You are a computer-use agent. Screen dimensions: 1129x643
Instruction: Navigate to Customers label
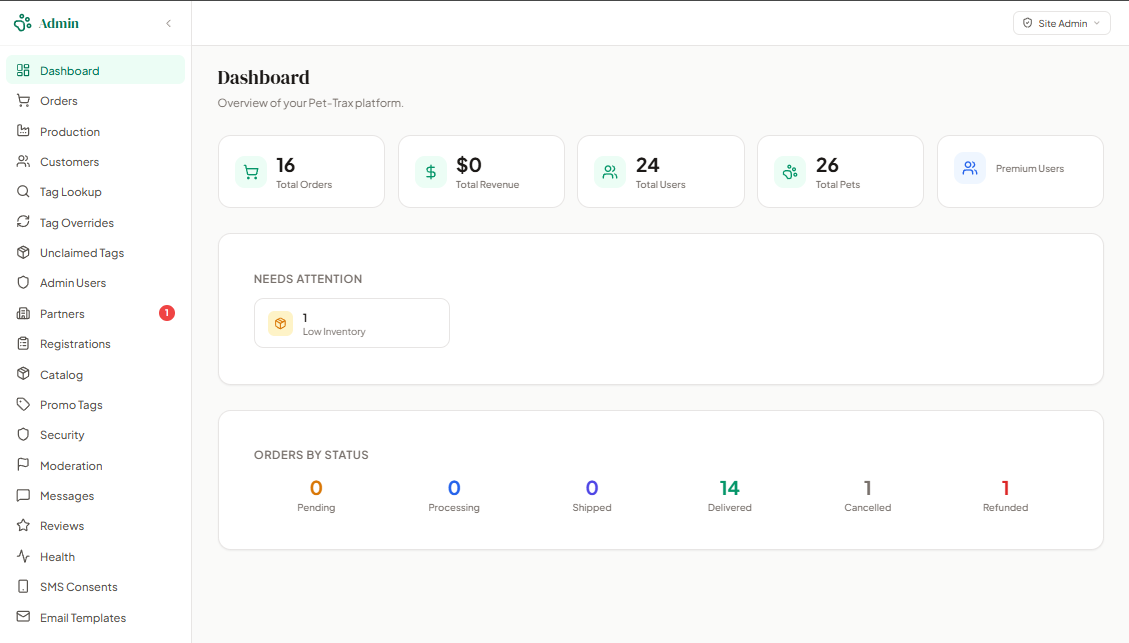pos(69,162)
